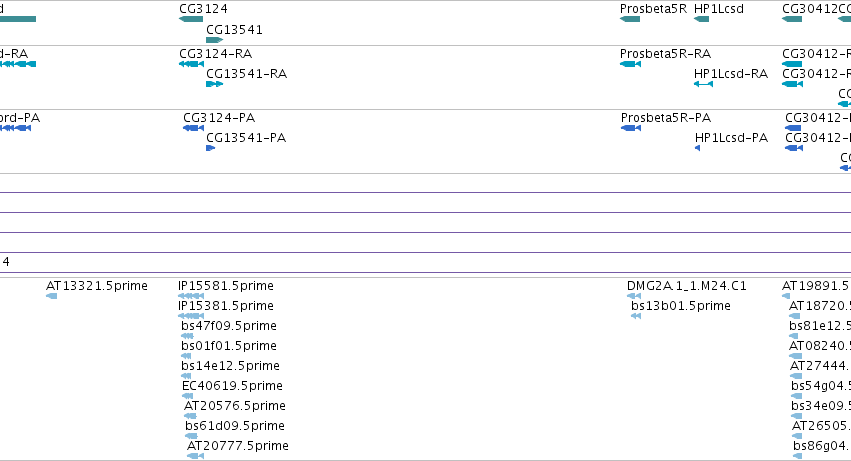Select the Prosbeta5R-PA protein glyph
Screen dimensions: 851x461
631,128
